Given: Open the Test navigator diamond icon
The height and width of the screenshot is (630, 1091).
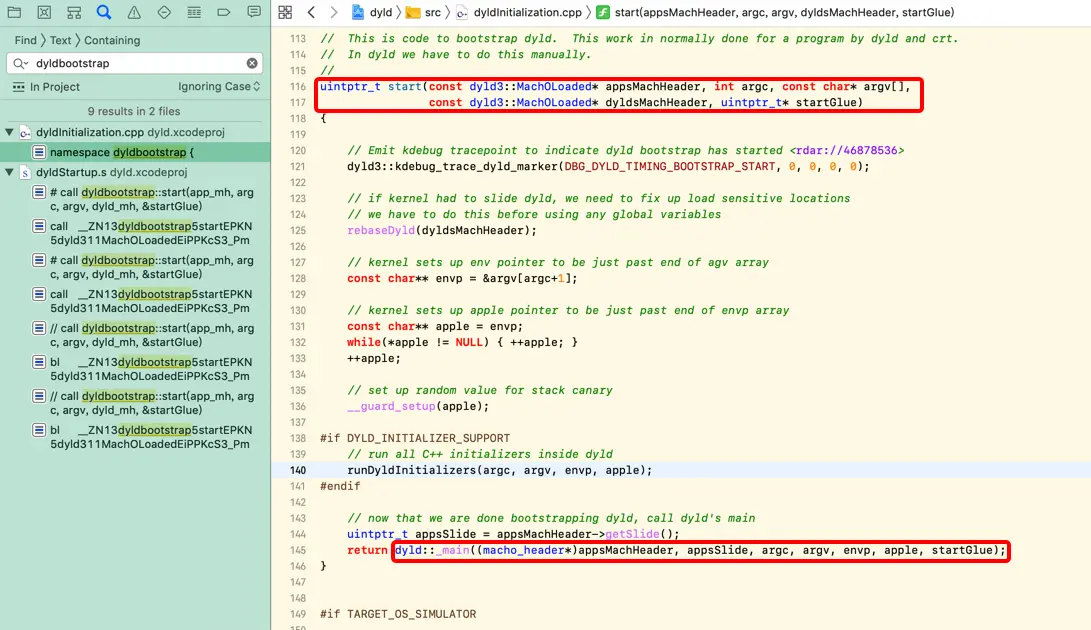Looking at the screenshot, I should point(164,12).
